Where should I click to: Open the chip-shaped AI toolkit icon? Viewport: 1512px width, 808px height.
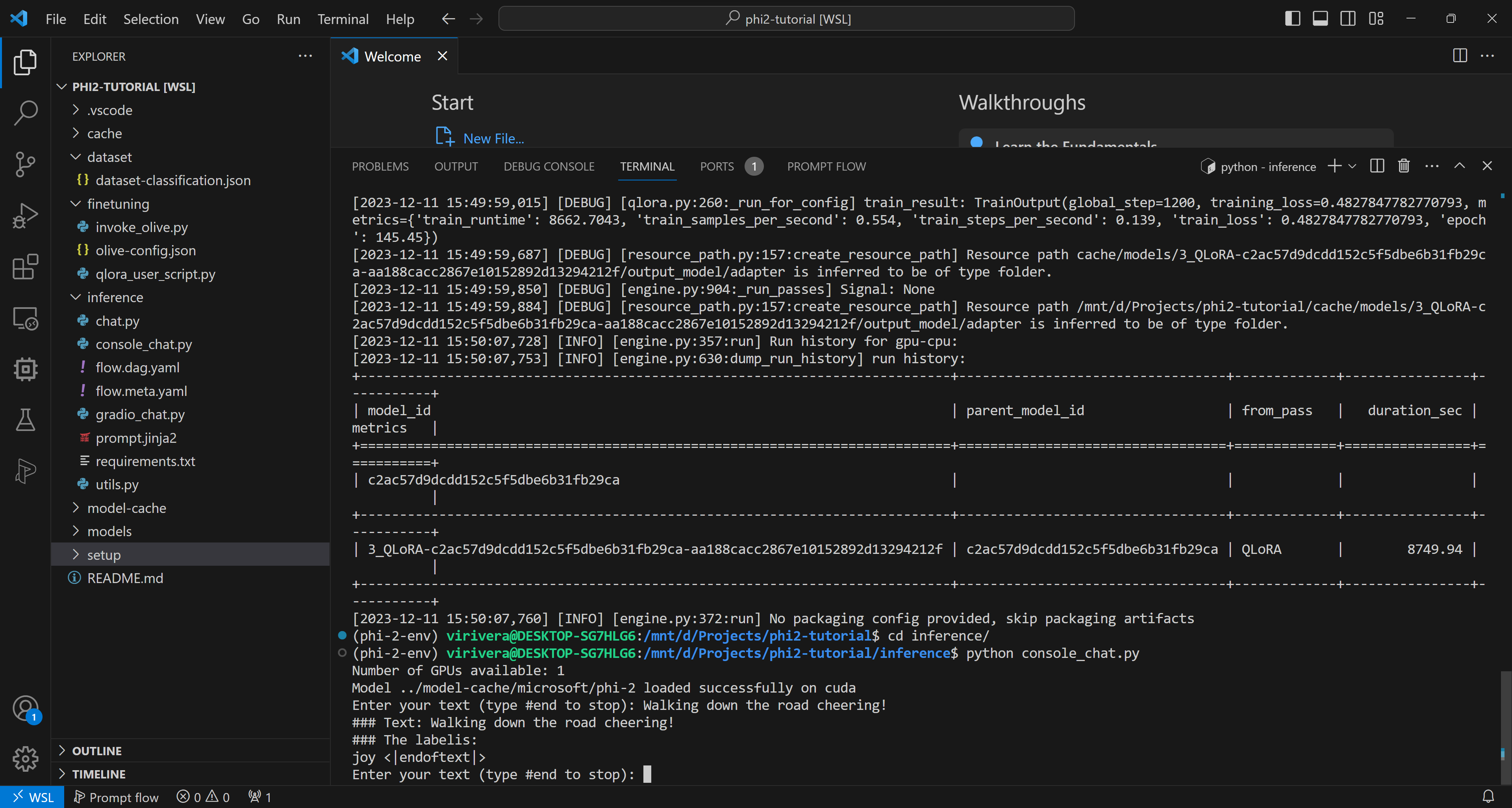(x=25, y=369)
